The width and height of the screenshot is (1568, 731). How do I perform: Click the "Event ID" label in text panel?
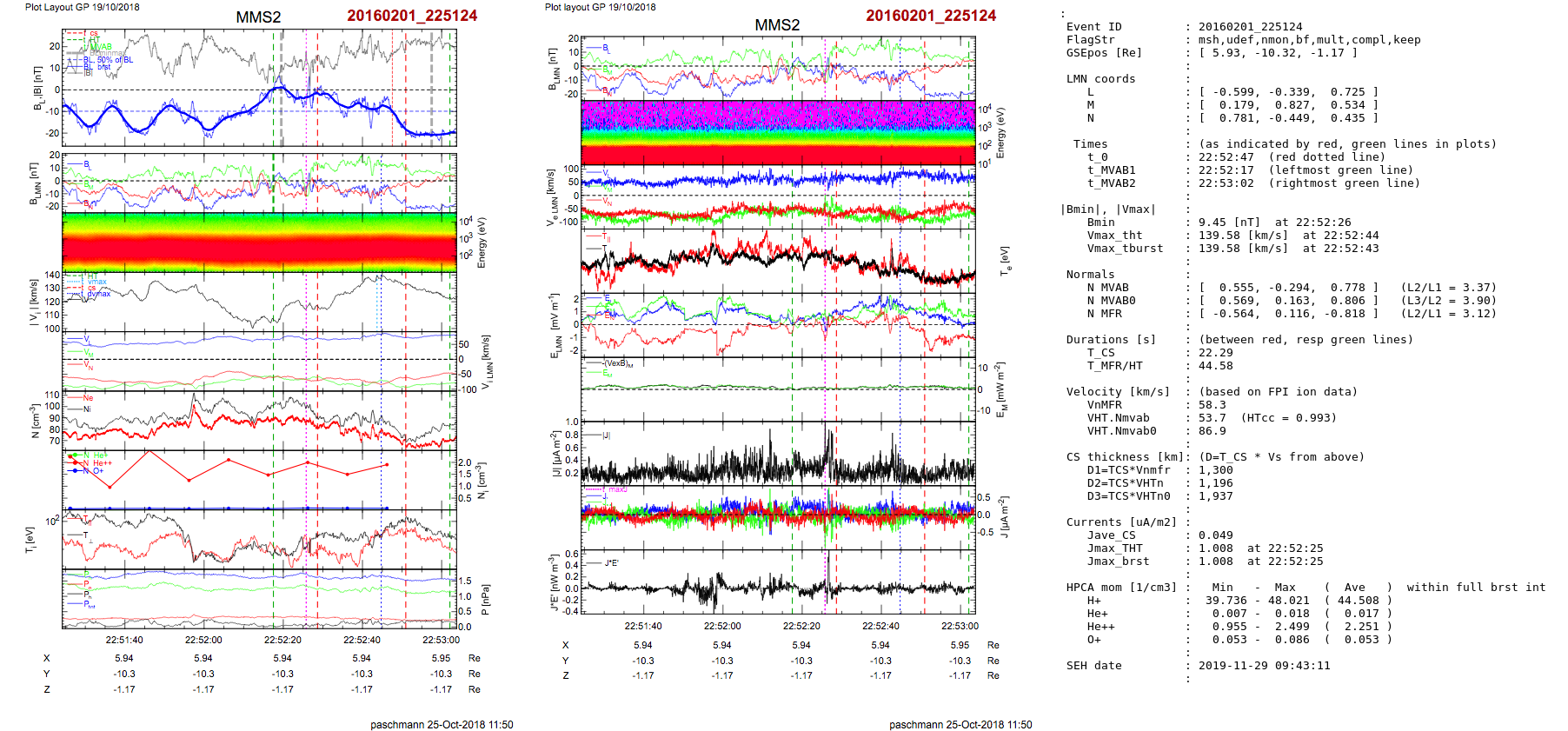[x=1093, y=27]
